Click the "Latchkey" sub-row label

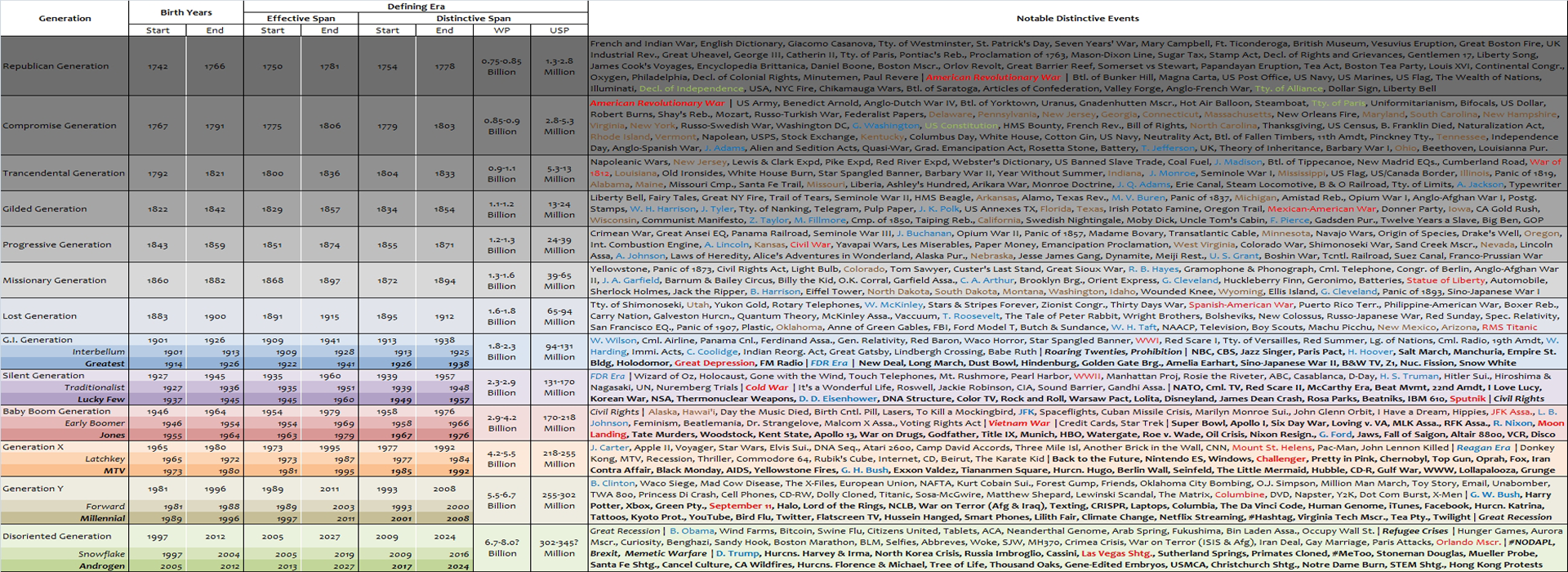pos(65,459)
